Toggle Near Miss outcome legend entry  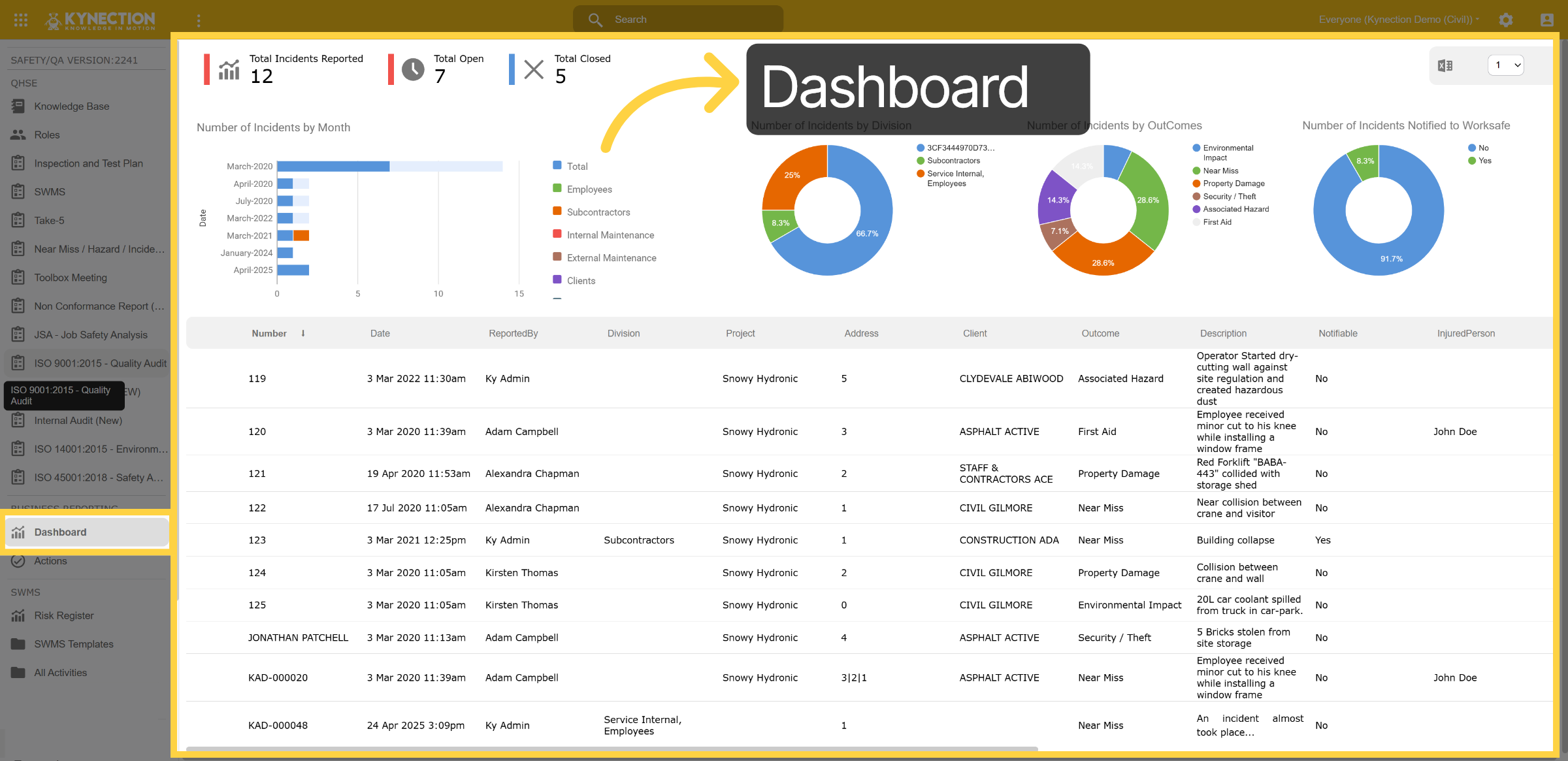click(x=1215, y=171)
